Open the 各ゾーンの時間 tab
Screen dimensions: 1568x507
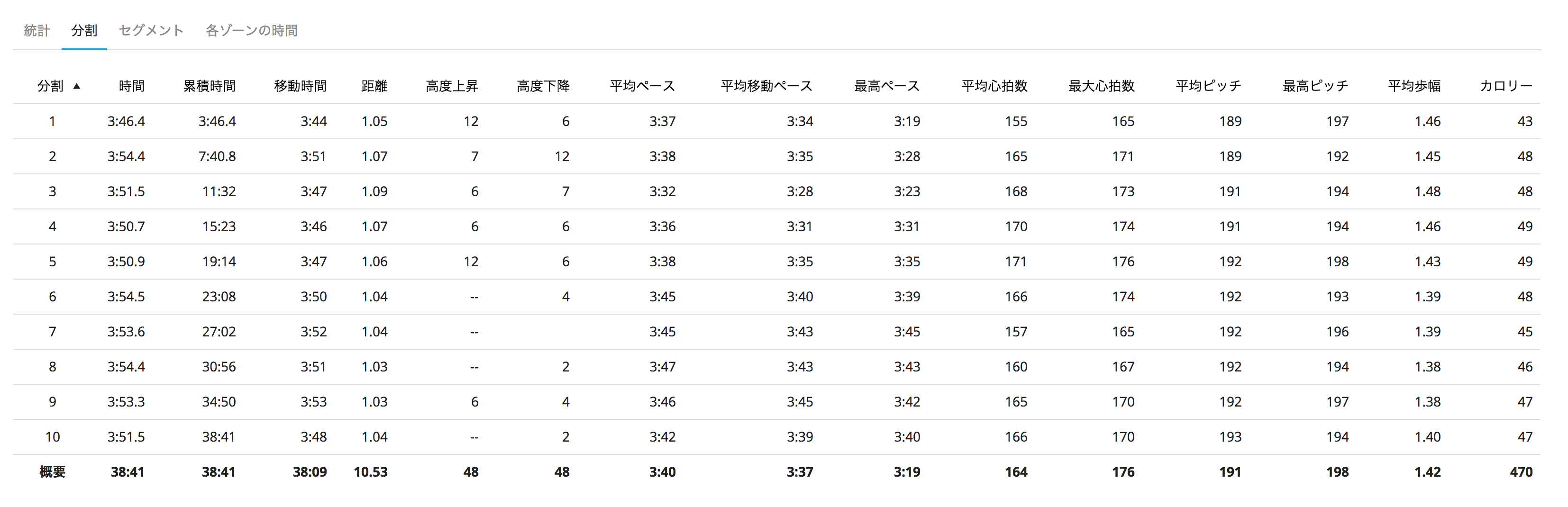click(251, 30)
